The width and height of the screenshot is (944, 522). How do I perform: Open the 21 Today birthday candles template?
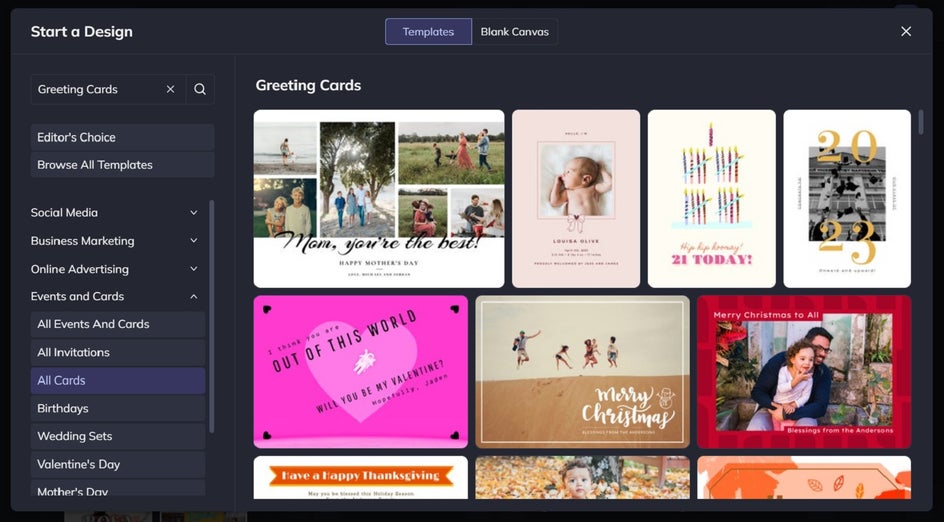712,199
